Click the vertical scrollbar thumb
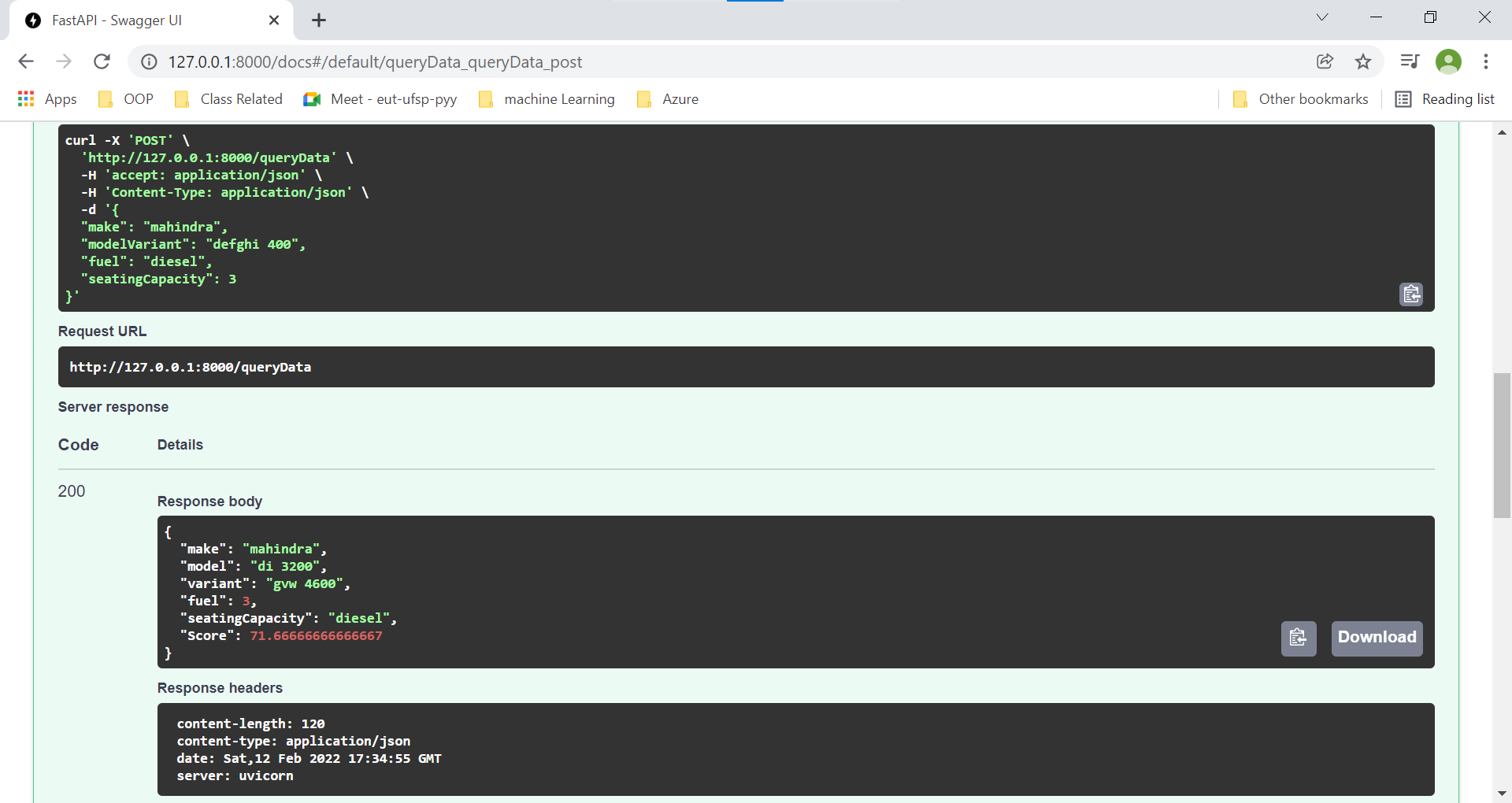This screenshot has height=803, width=1512. [1502, 446]
